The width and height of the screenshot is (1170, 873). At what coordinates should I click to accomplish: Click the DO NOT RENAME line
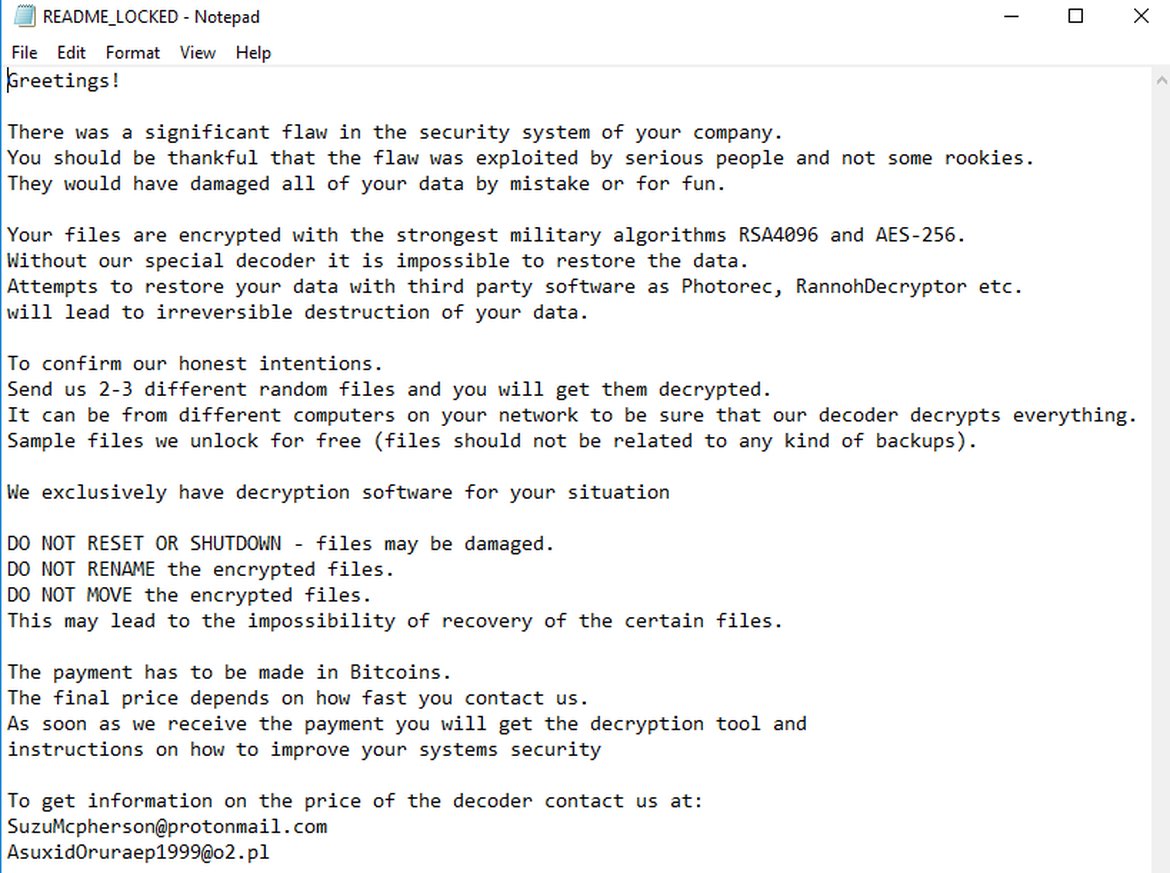coord(200,570)
